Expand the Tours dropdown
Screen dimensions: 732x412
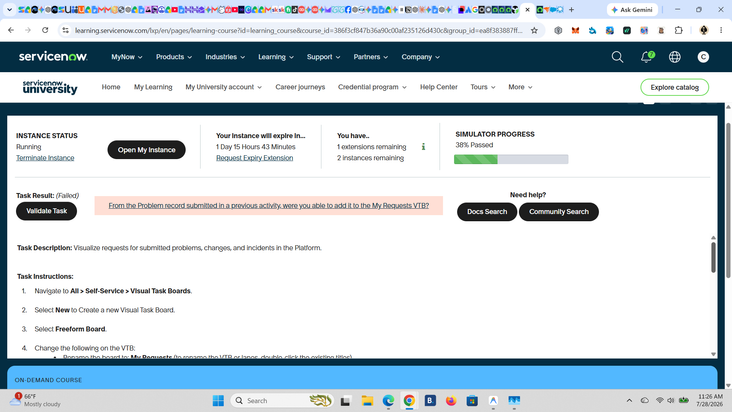tap(483, 87)
